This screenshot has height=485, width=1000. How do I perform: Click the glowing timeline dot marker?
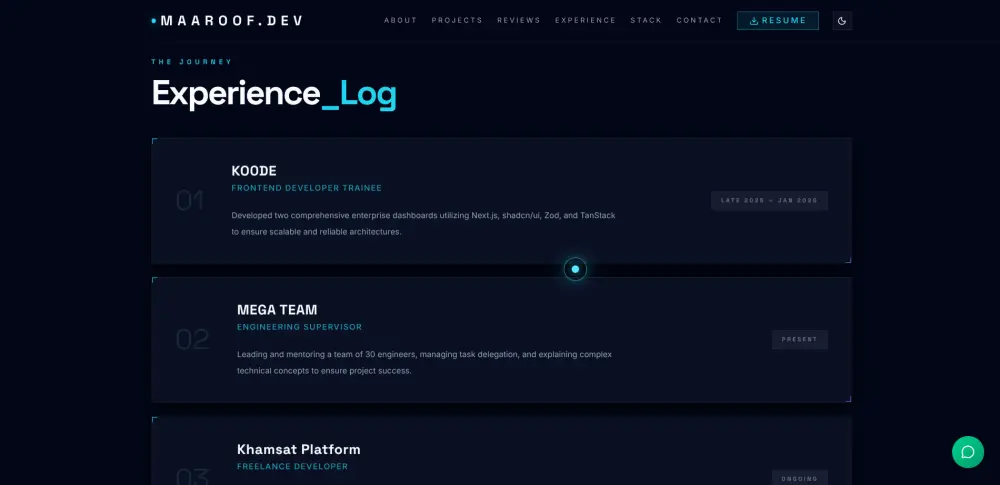tap(575, 269)
